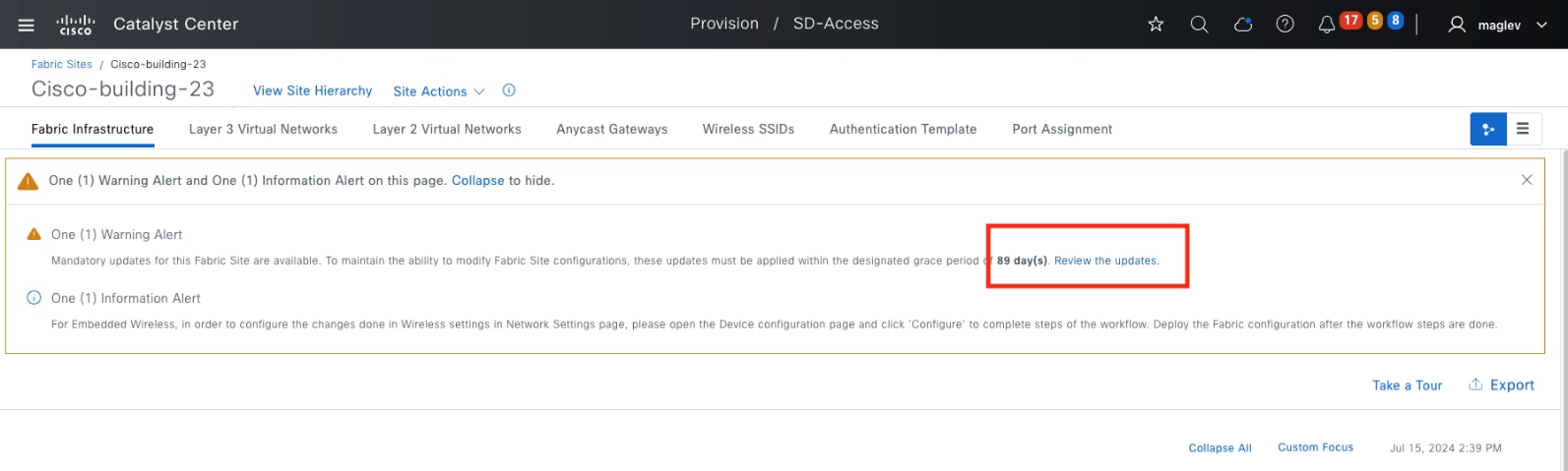The height and width of the screenshot is (471, 1568).
Task: Open the hamburger navigation menu
Action: [27, 25]
